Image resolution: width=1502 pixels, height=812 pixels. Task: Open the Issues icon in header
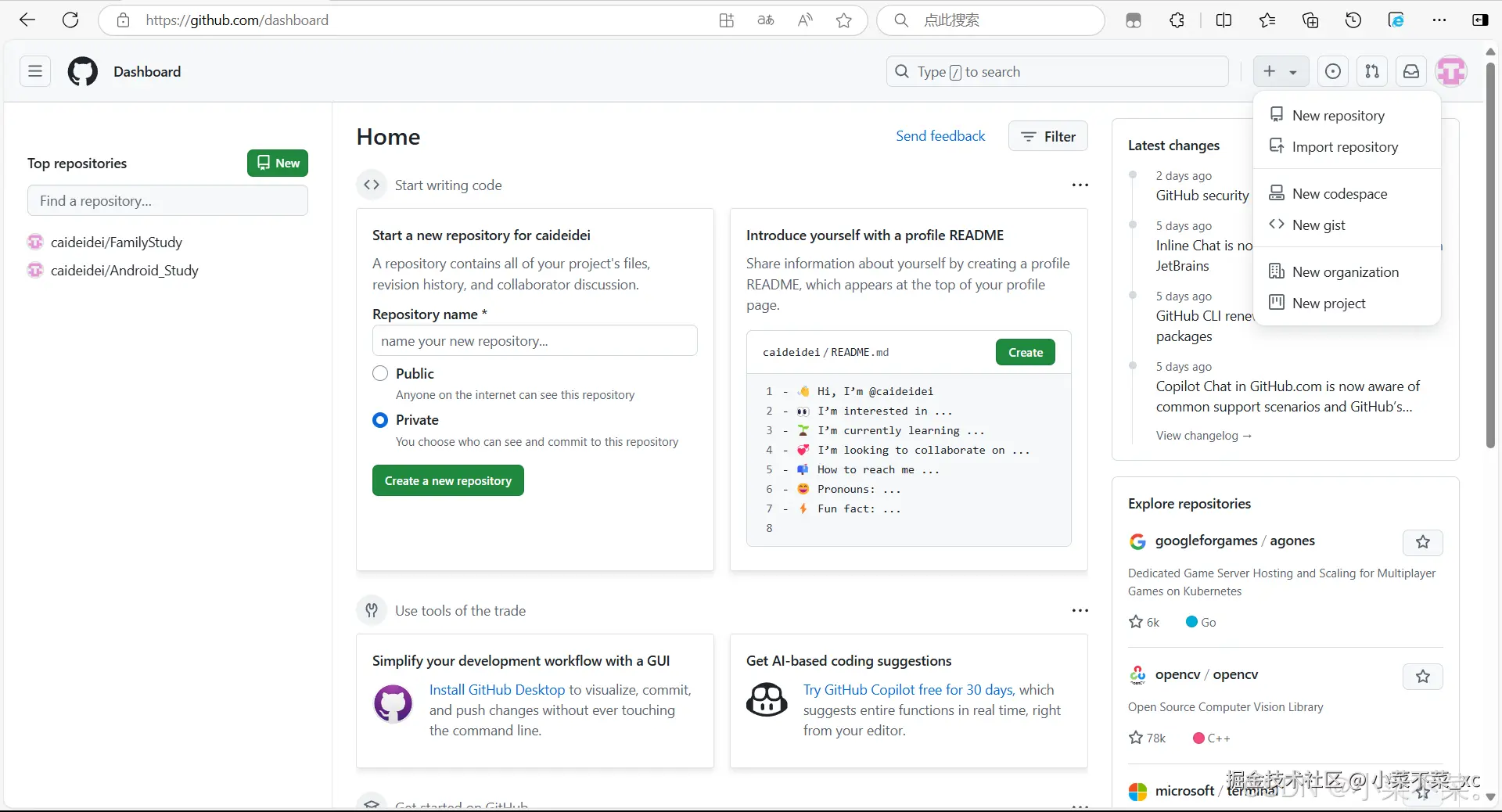click(1333, 71)
